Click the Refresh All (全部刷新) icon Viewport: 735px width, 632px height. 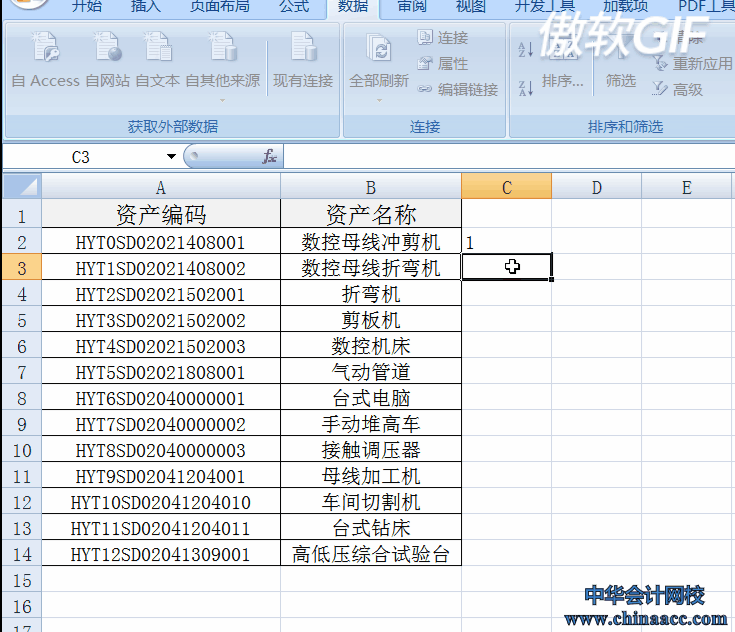tap(379, 48)
